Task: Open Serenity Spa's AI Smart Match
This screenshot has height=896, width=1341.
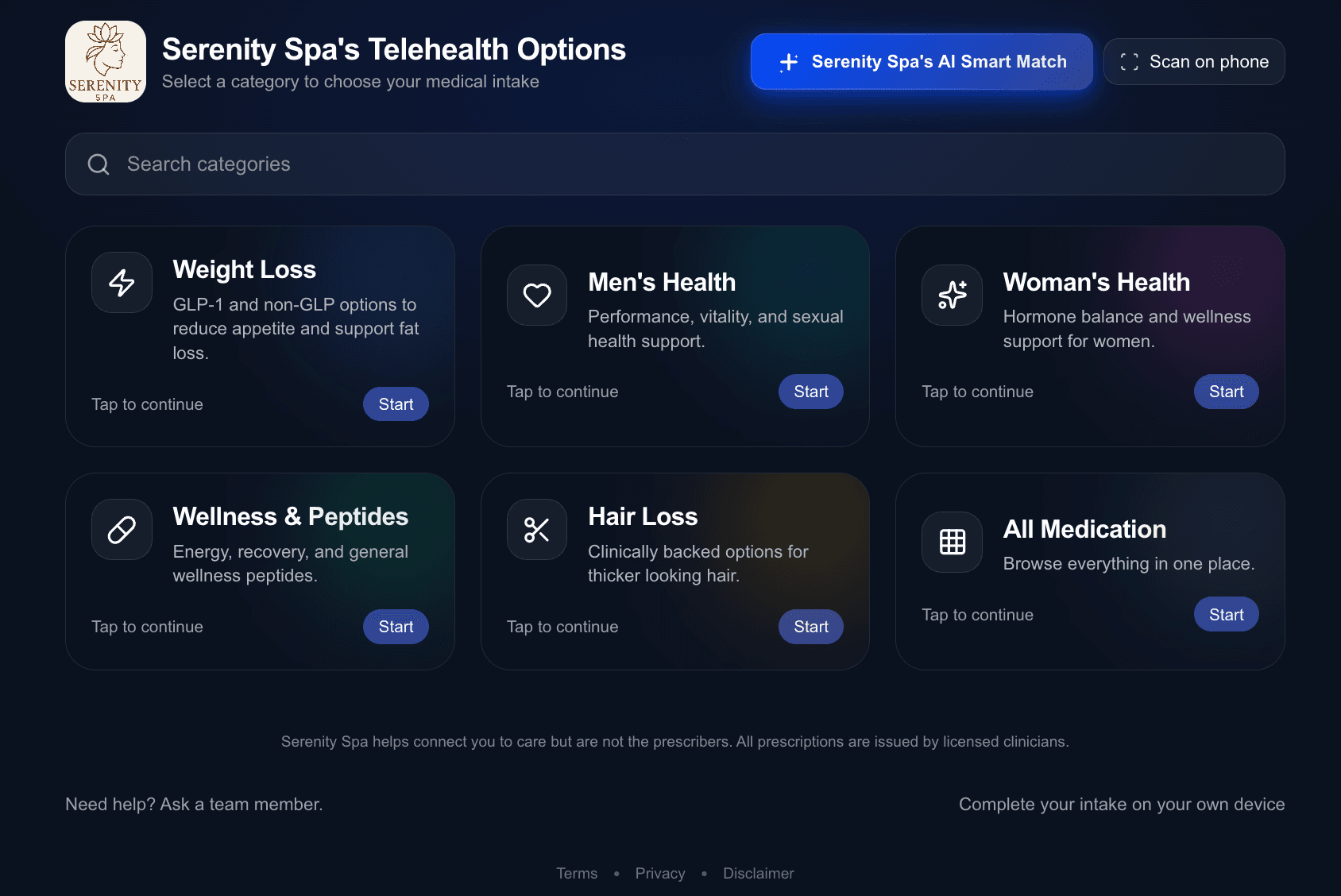Action: point(921,61)
